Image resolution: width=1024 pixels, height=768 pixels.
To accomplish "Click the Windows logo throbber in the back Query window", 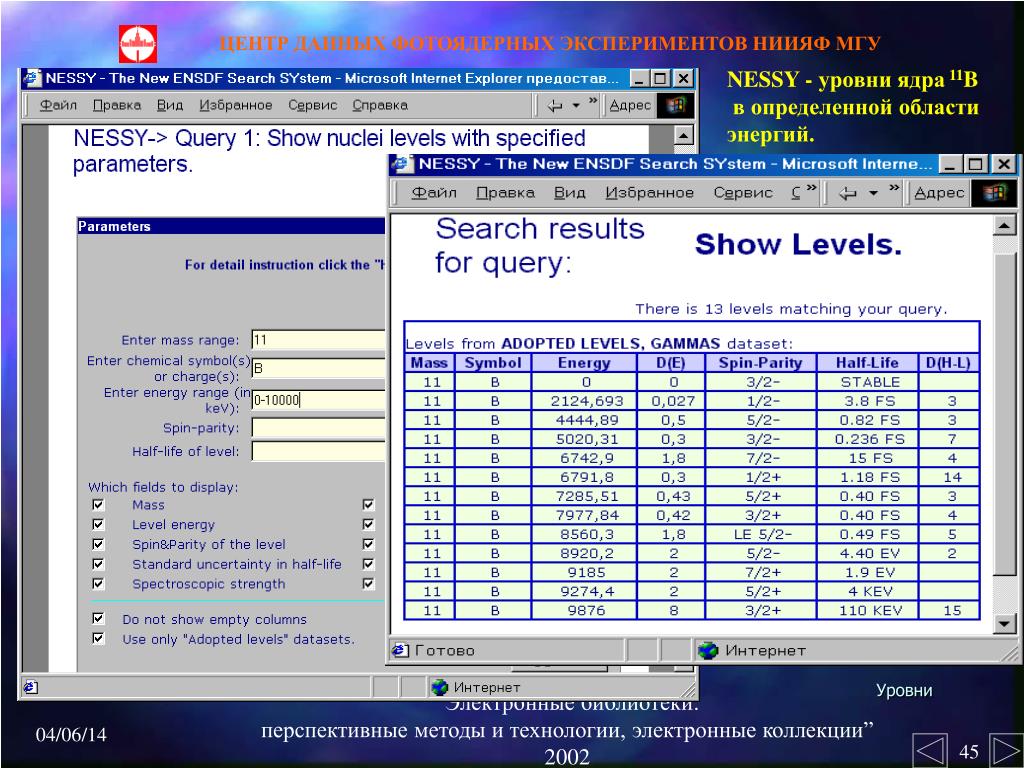I will pos(675,105).
